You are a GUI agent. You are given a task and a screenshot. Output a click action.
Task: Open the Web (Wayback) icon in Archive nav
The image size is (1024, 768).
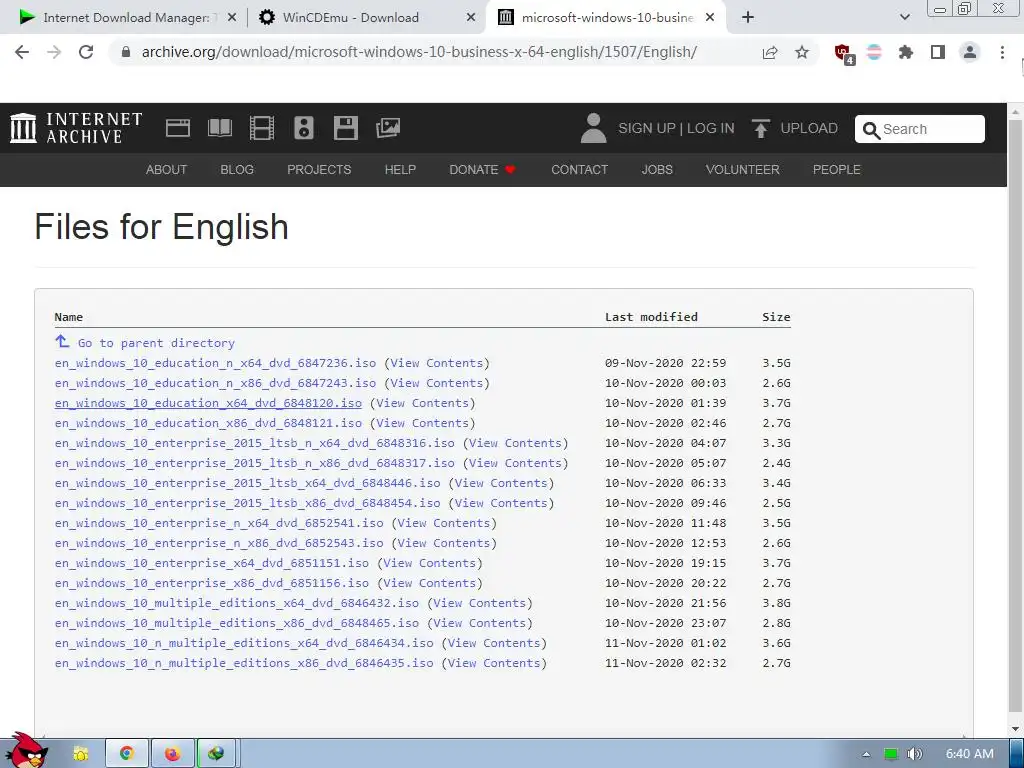(x=178, y=128)
